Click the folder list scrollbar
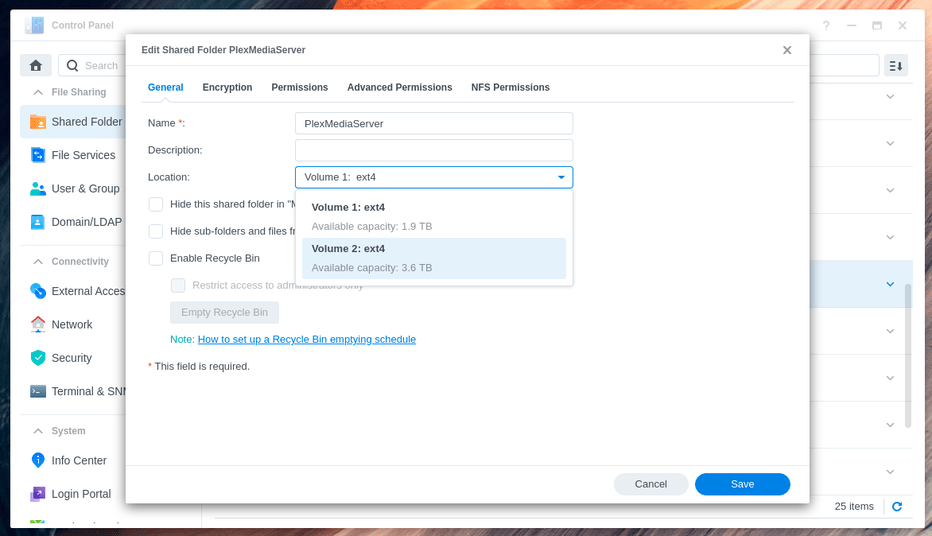 [908, 355]
